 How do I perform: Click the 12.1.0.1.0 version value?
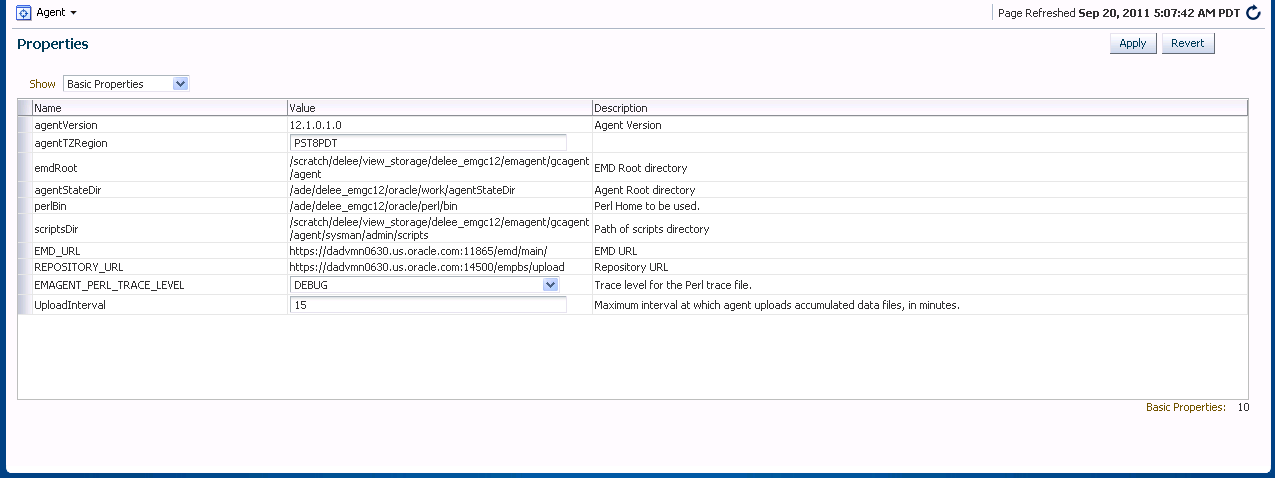point(316,125)
